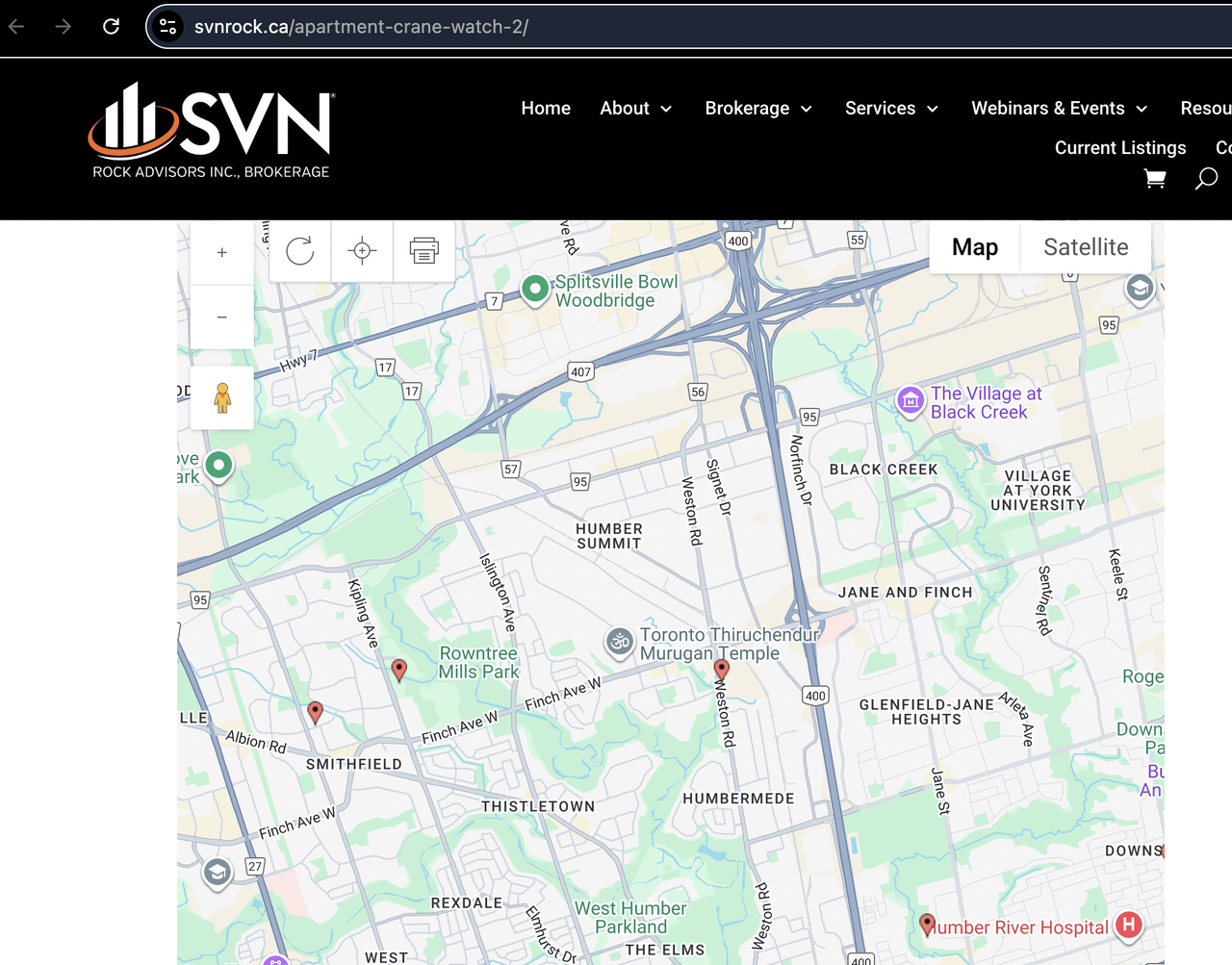Click the red marker on Weston Rd
Screen dimensions: 1232x965
click(x=721, y=670)
